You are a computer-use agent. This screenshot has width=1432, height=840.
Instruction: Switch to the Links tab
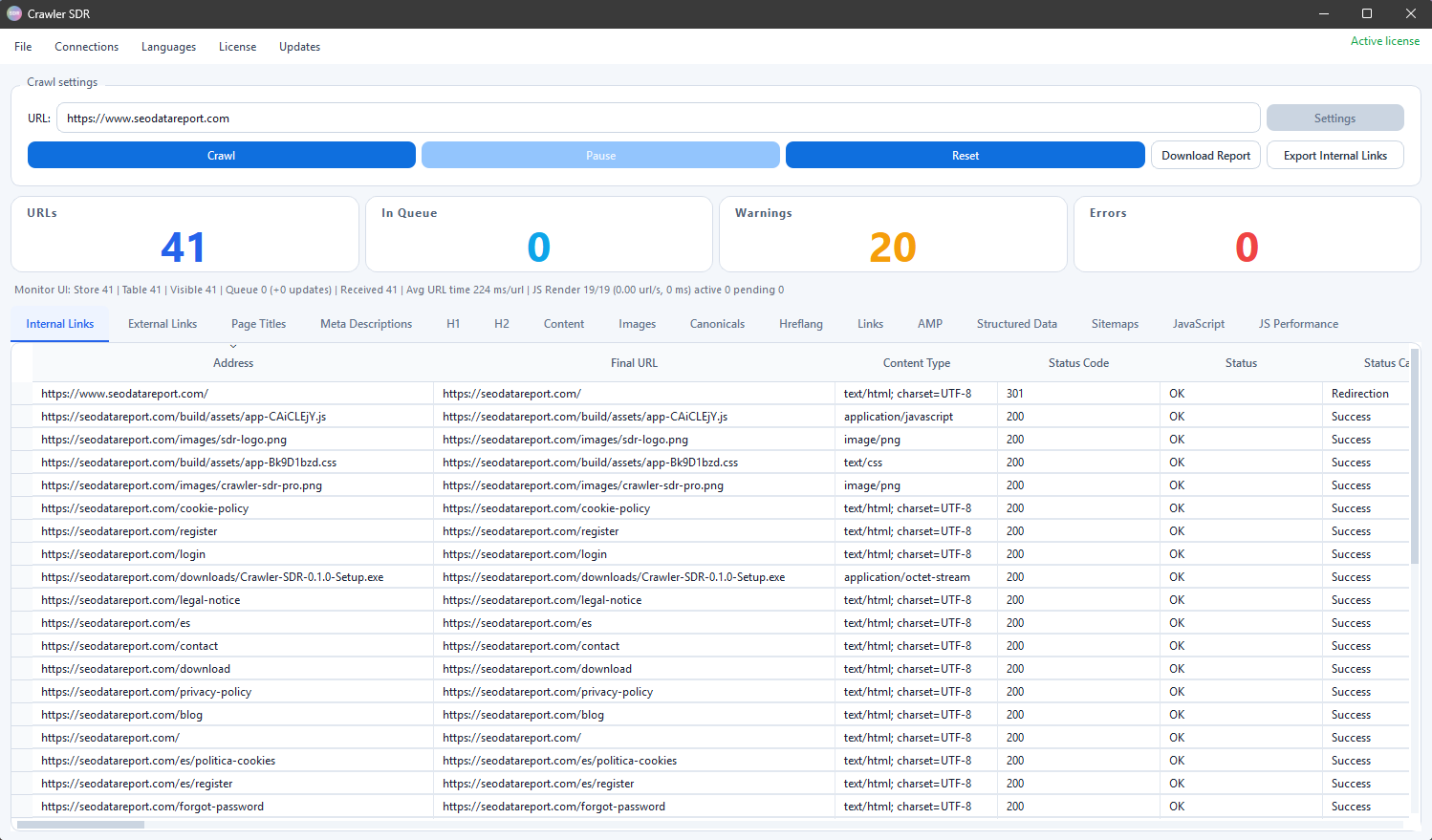click(870, 324)
